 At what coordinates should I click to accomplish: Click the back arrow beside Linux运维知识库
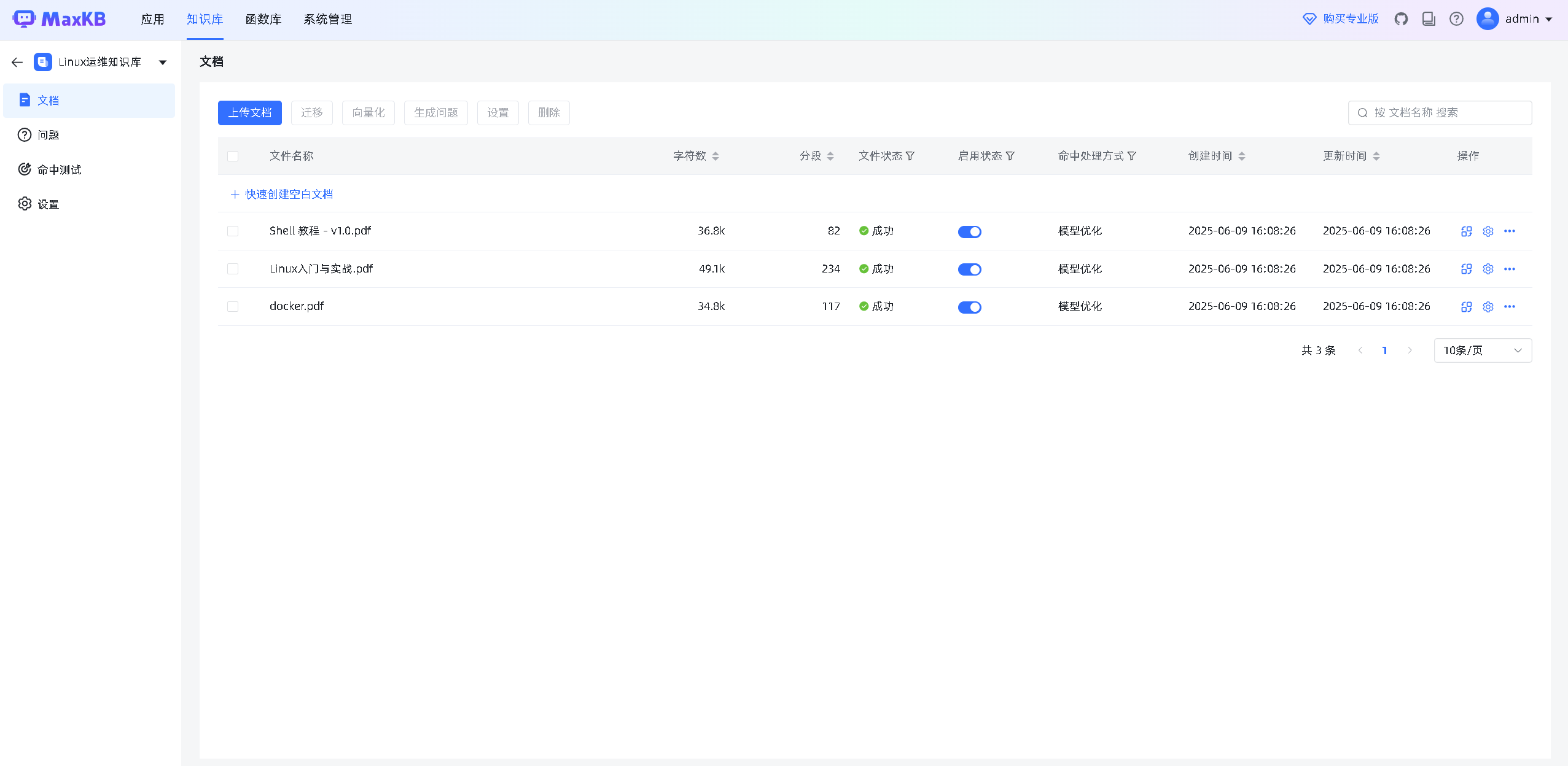(17, 62)
